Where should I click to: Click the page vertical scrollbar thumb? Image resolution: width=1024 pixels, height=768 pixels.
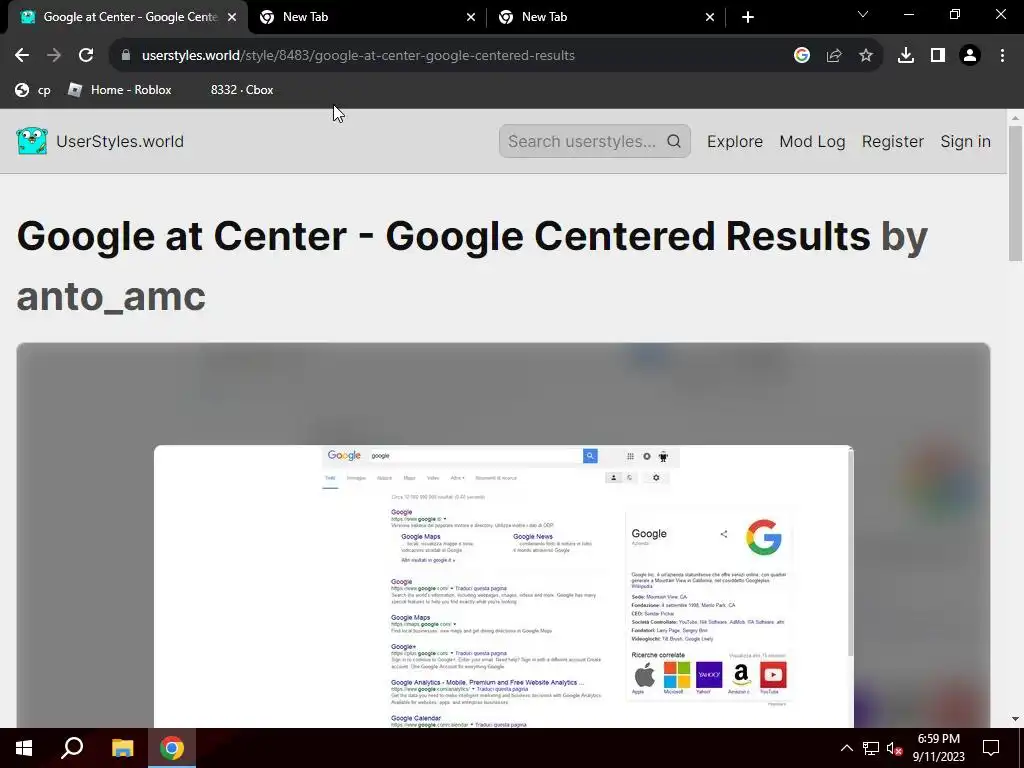pos(1015,193)
